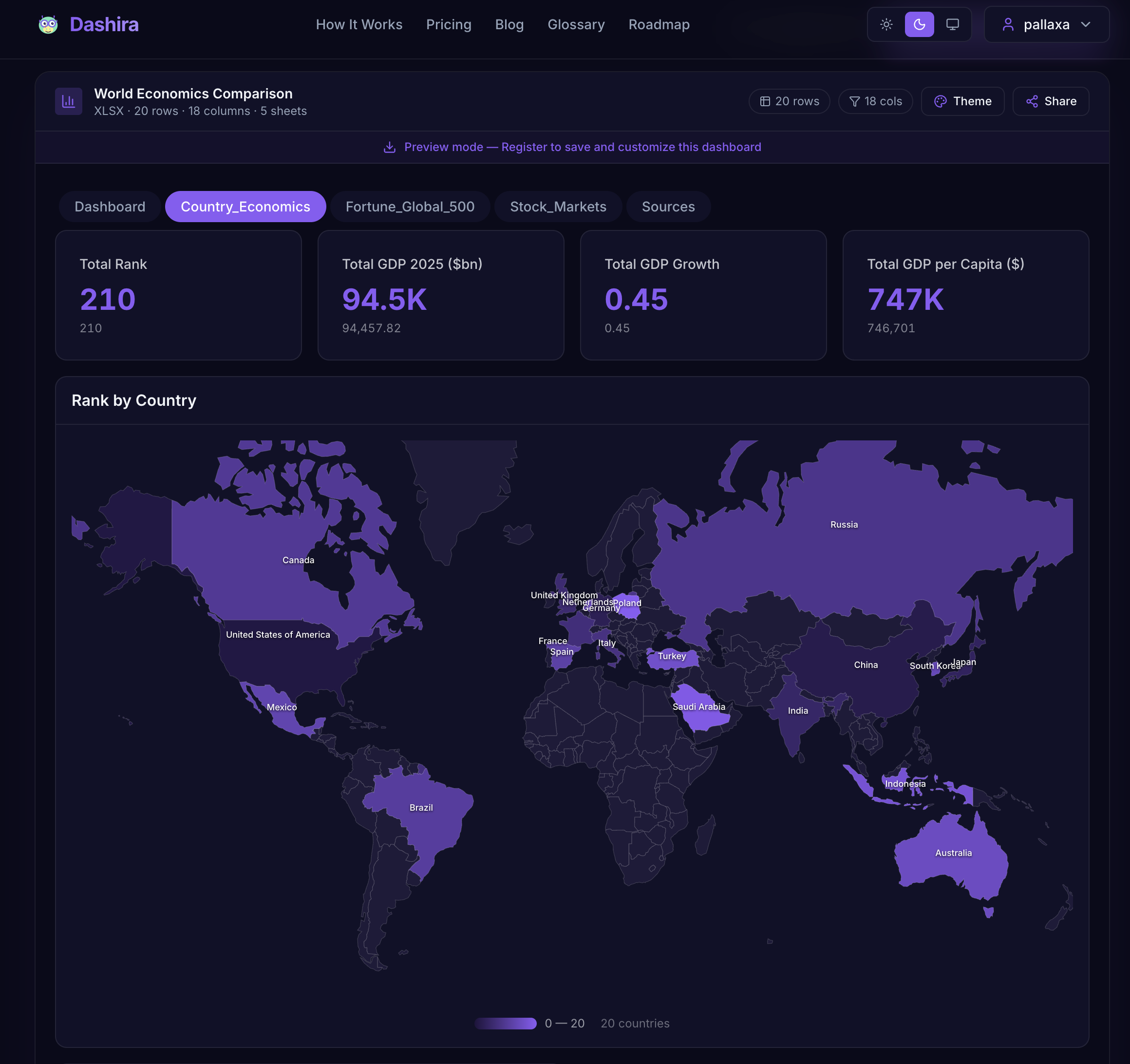Click the Total GDP 2025 card
Viewport: 1130px width, 1064px height.
click(440, 295)
